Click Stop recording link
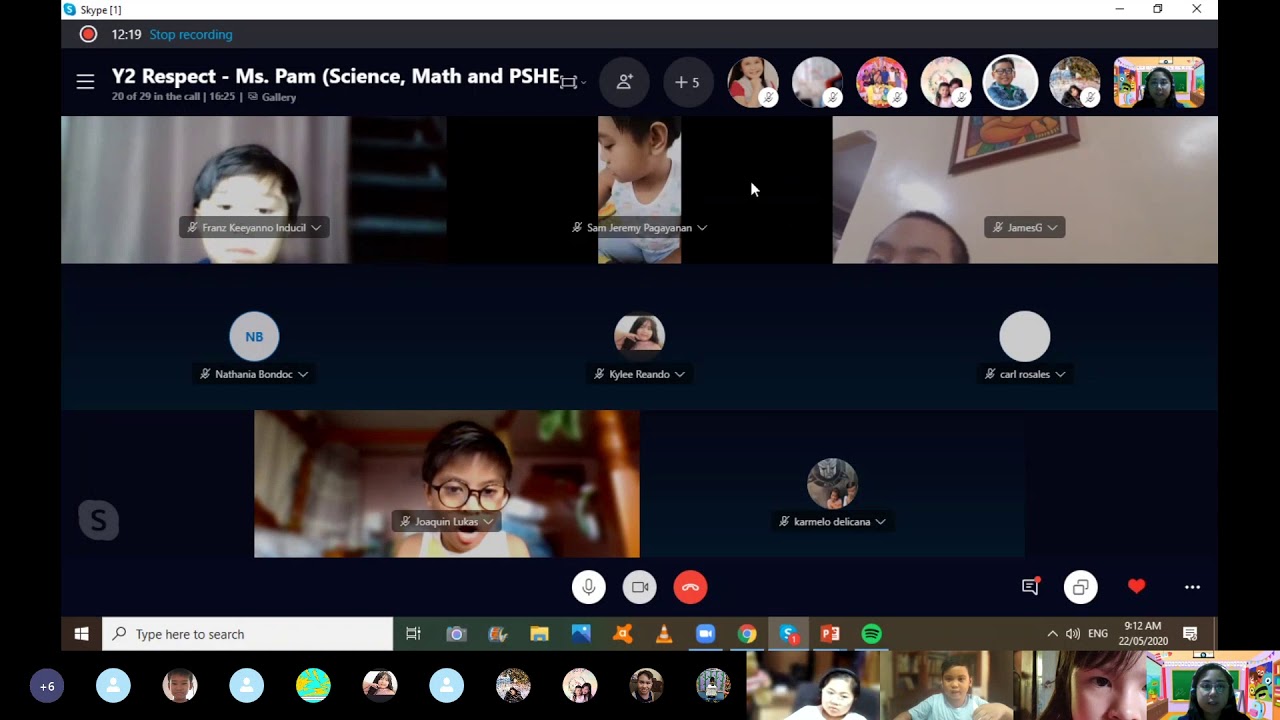Viewport: 1280px width, 720px height. [191, 34]
